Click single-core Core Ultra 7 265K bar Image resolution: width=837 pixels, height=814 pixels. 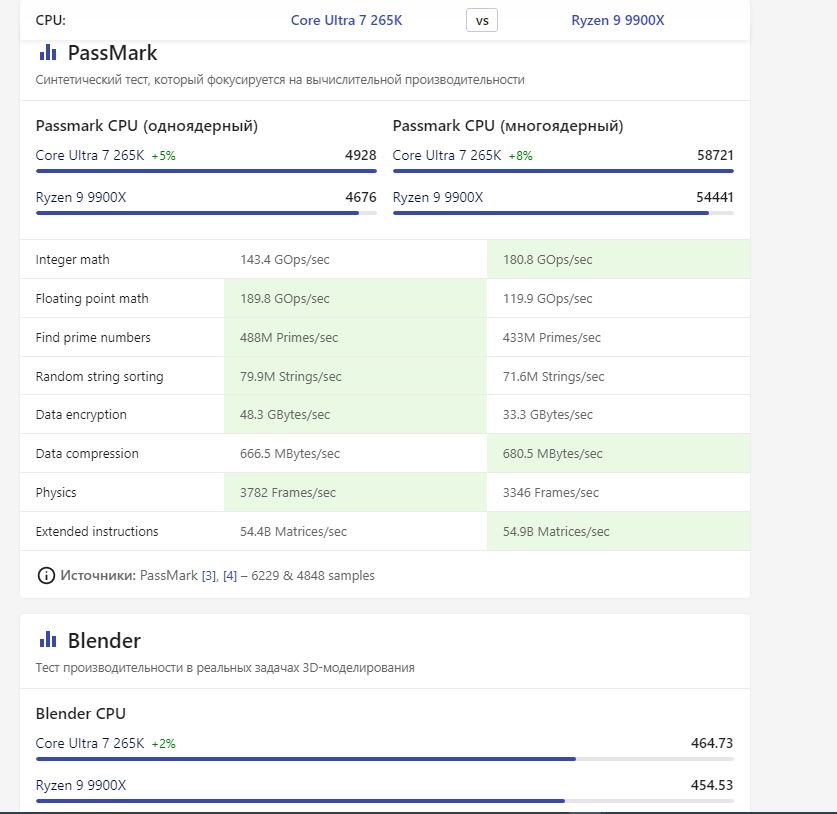[x=206, y=171]
